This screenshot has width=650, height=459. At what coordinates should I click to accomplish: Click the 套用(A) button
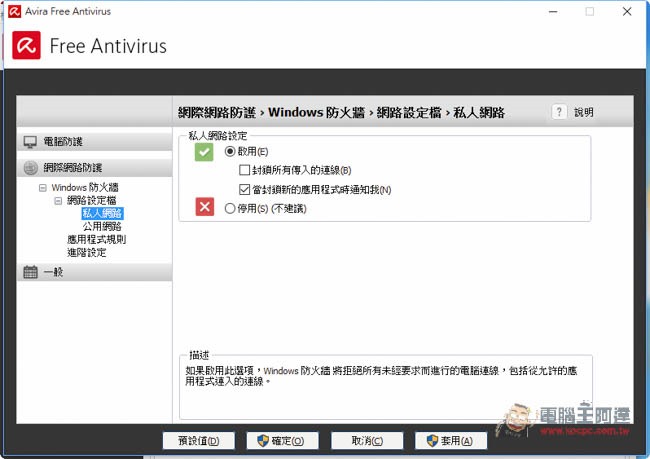(451, 440)
